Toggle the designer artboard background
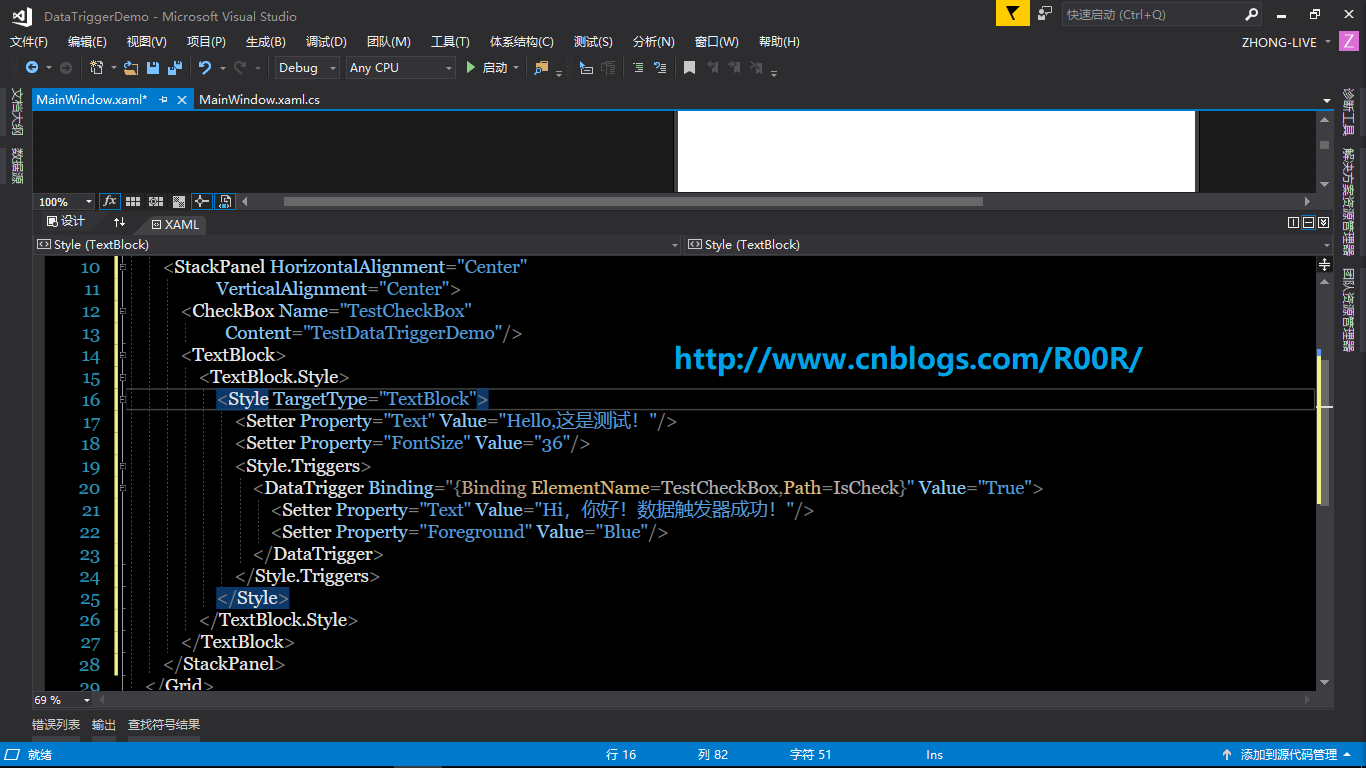 coord(179,201)
